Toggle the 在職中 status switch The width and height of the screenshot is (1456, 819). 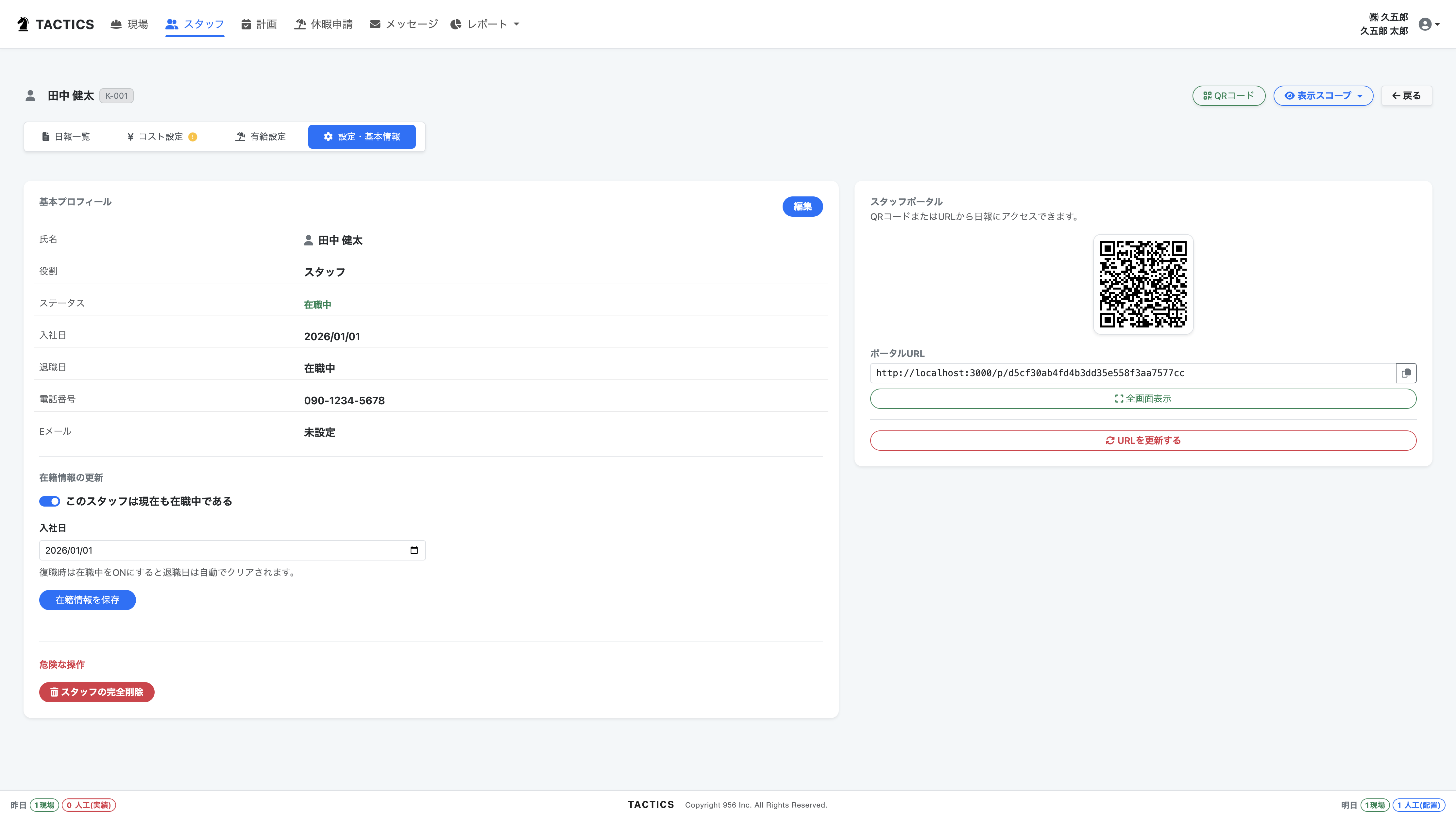point(50,501)
